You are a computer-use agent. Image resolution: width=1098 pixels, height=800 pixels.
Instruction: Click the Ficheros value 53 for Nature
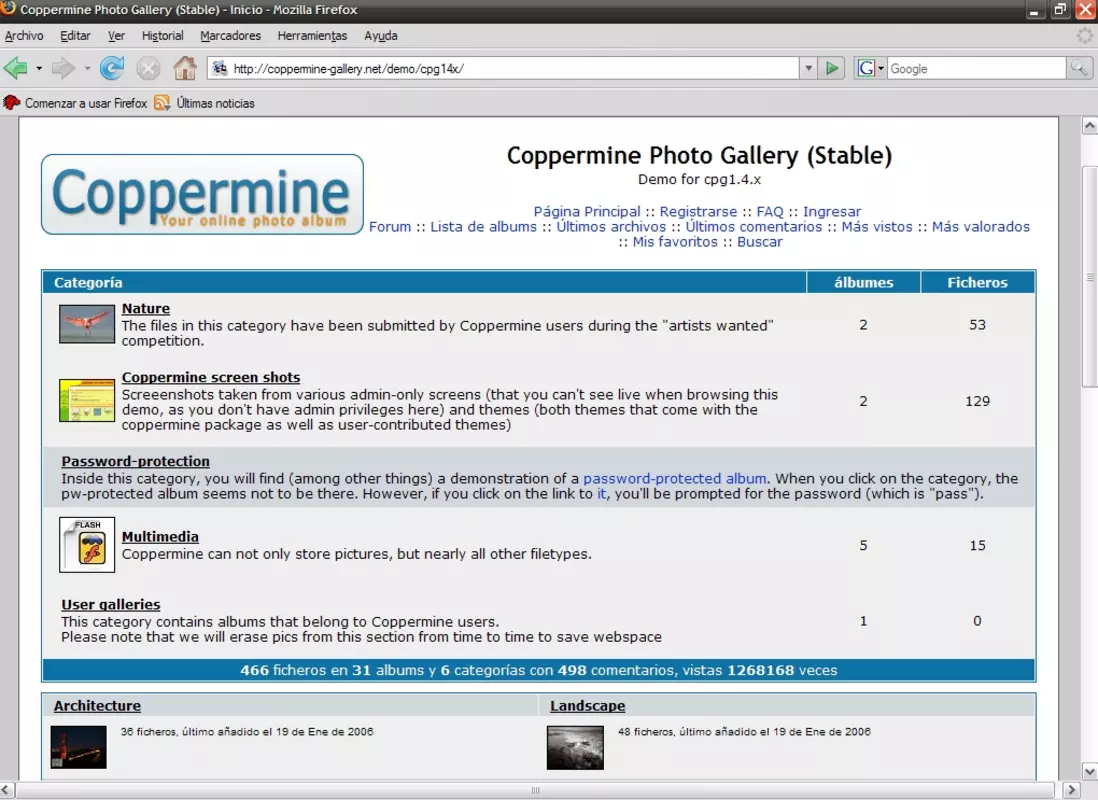click(978, 325)
